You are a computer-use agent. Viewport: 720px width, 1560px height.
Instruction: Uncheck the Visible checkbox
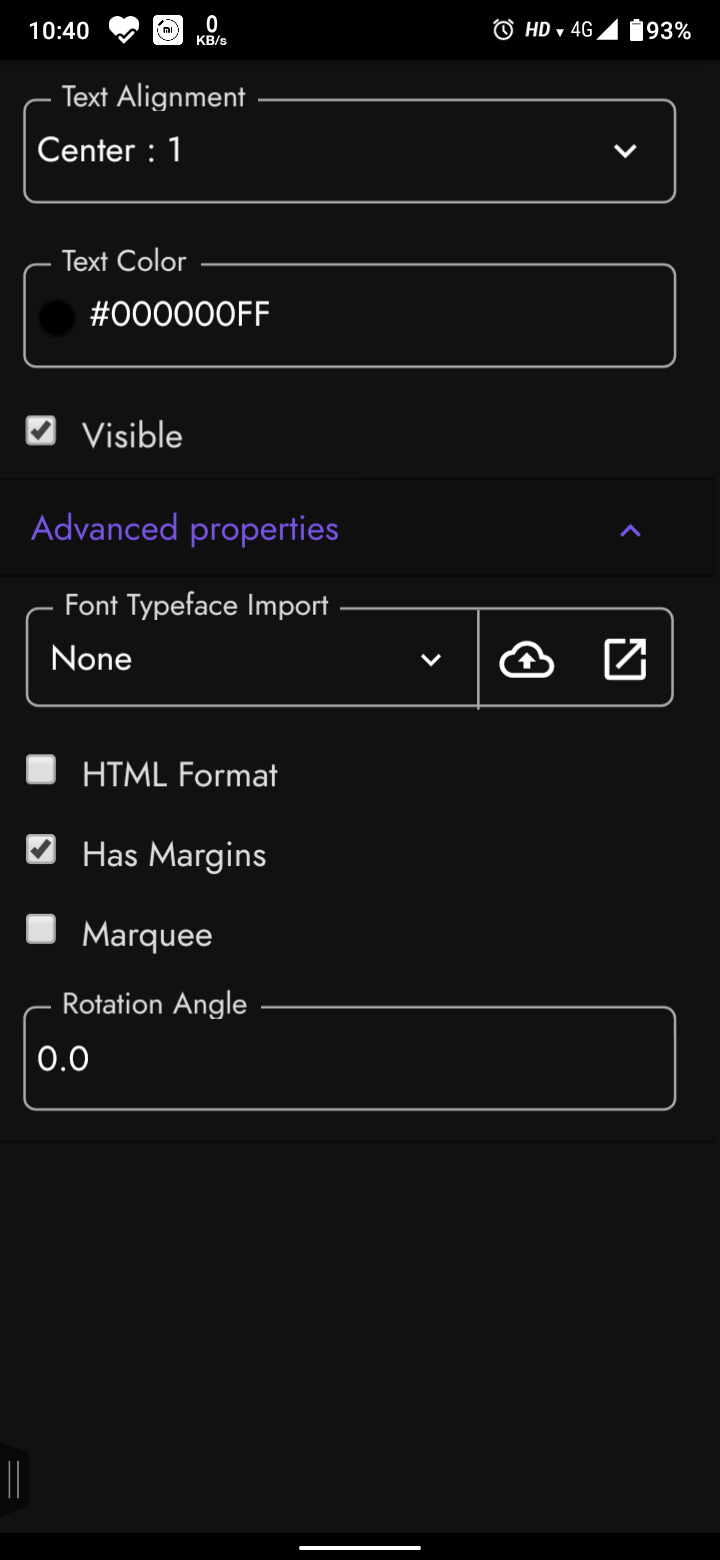41,431
